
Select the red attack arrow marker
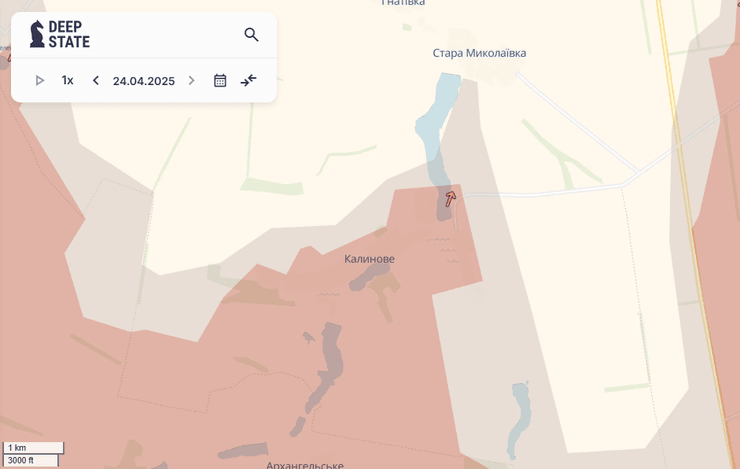(449, 198)
